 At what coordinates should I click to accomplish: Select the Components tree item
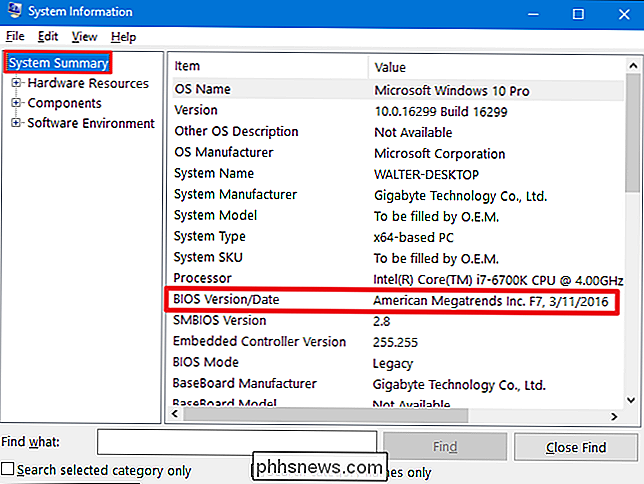tap(64, 103)
